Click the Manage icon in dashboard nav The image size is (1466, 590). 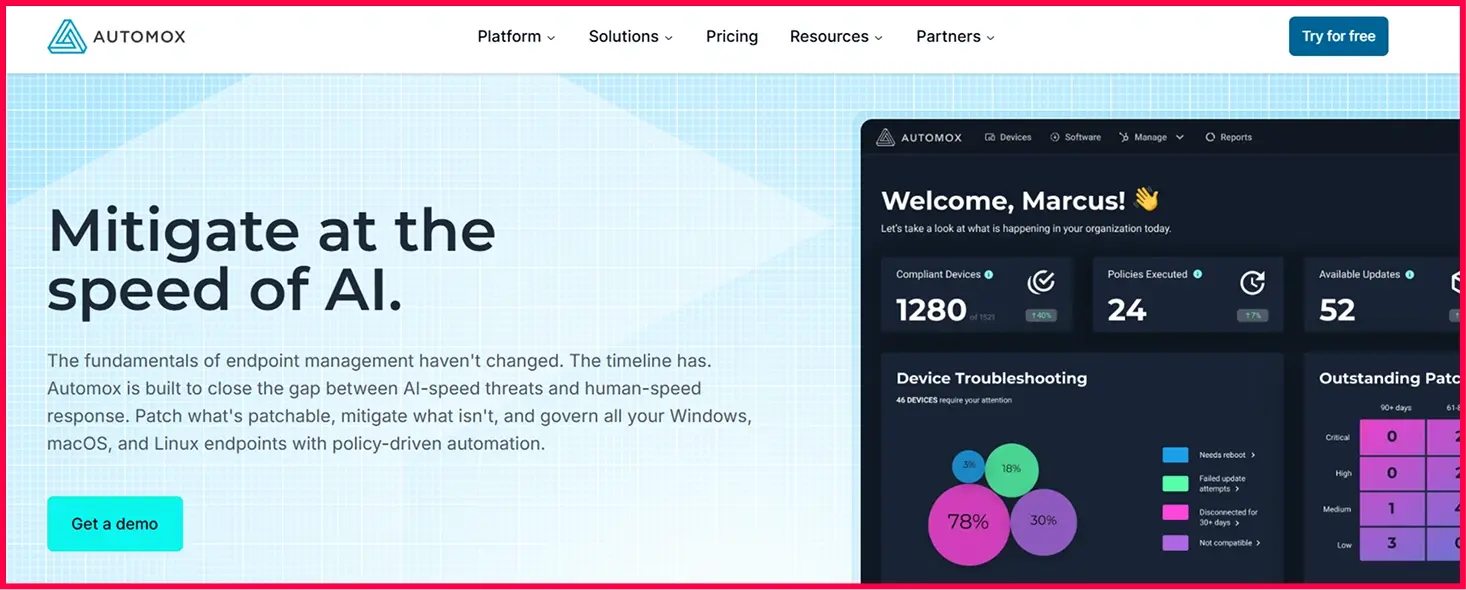tap(1124, 137)
